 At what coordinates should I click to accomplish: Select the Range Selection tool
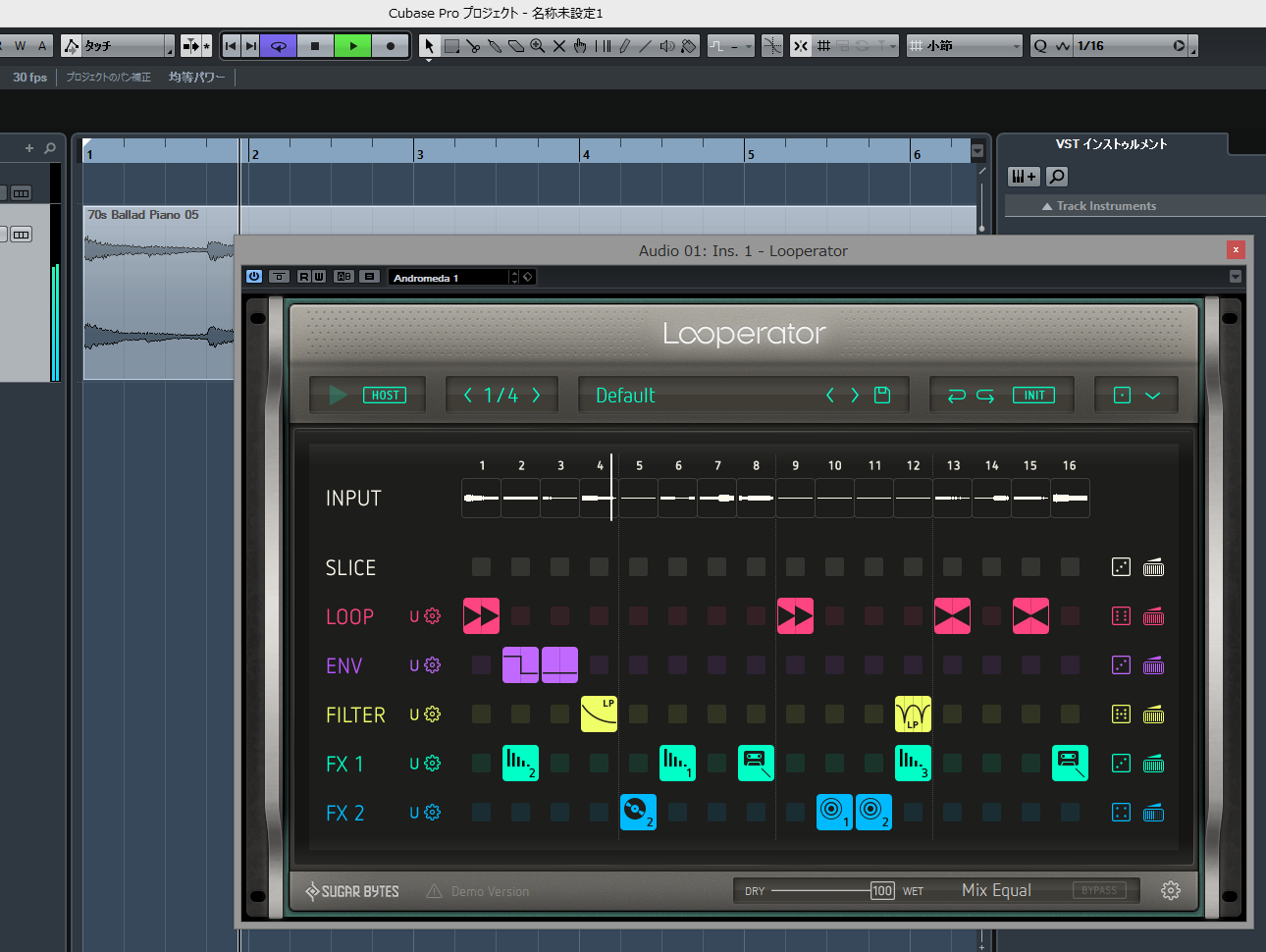[x=451, y=46]
